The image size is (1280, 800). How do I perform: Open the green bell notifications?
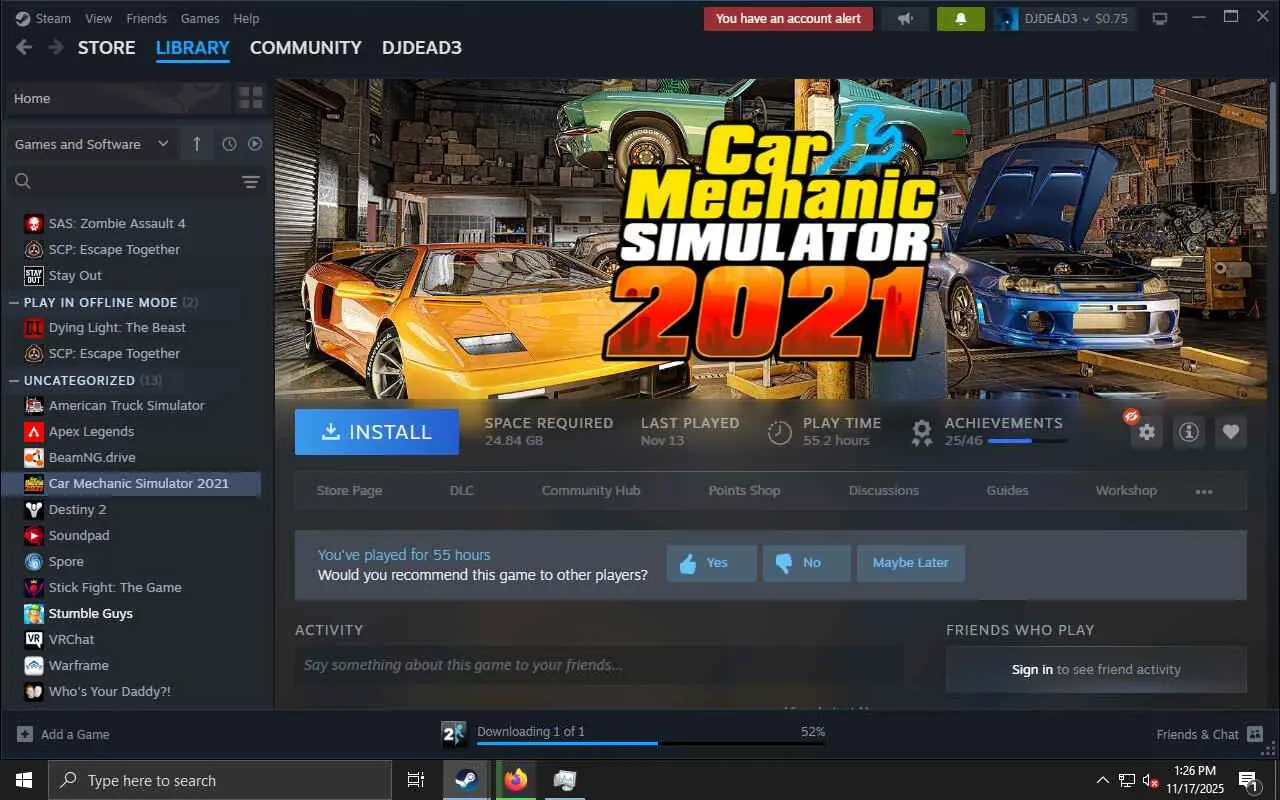click(x=961, y=18)
